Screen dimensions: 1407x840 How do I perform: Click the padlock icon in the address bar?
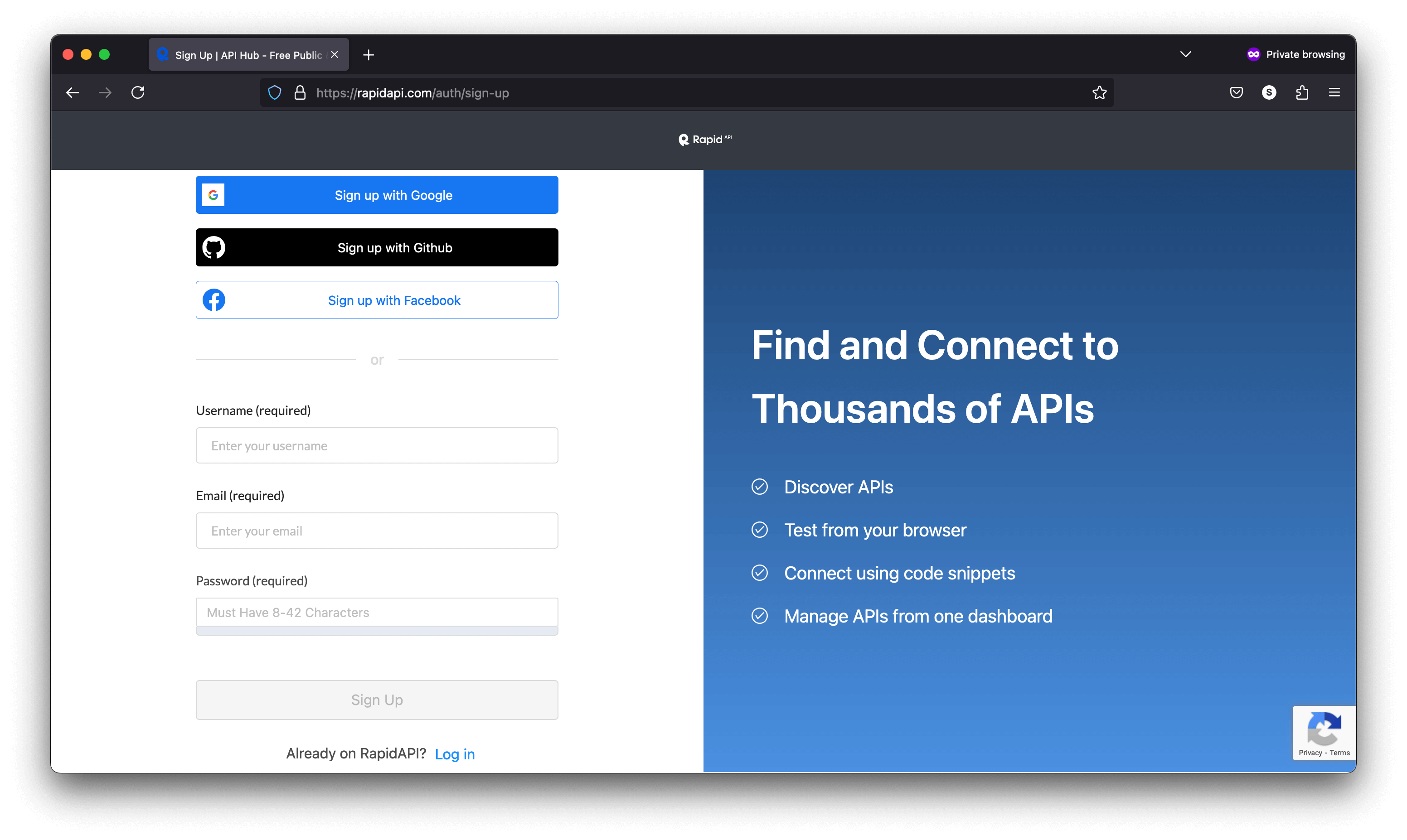pos(300,92)
